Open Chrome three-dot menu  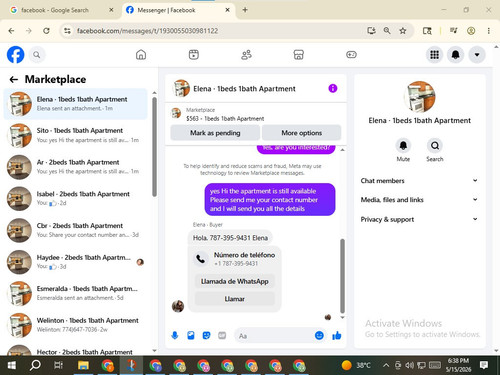489,31
